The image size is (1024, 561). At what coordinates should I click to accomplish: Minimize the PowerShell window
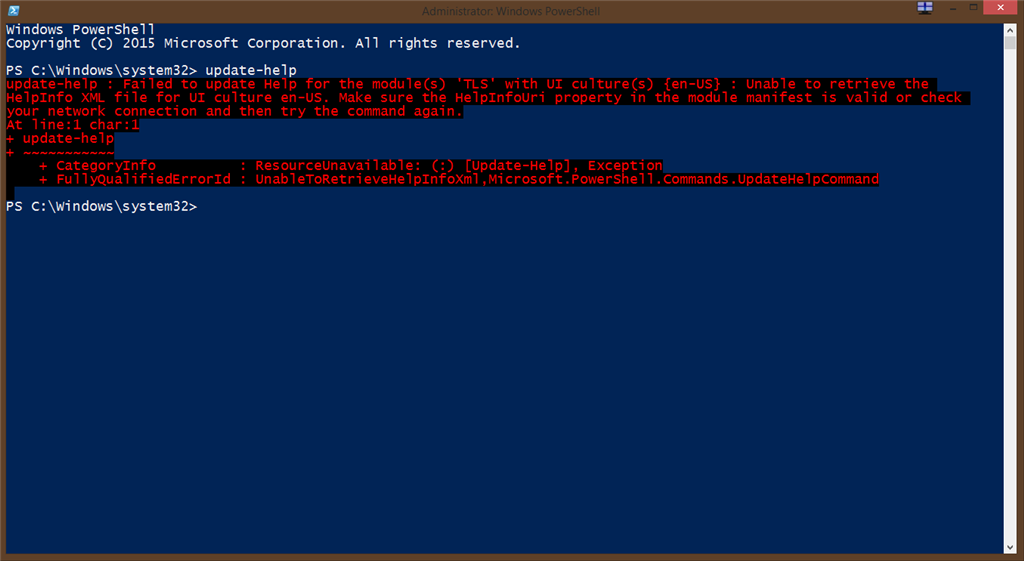click(953, 8)
